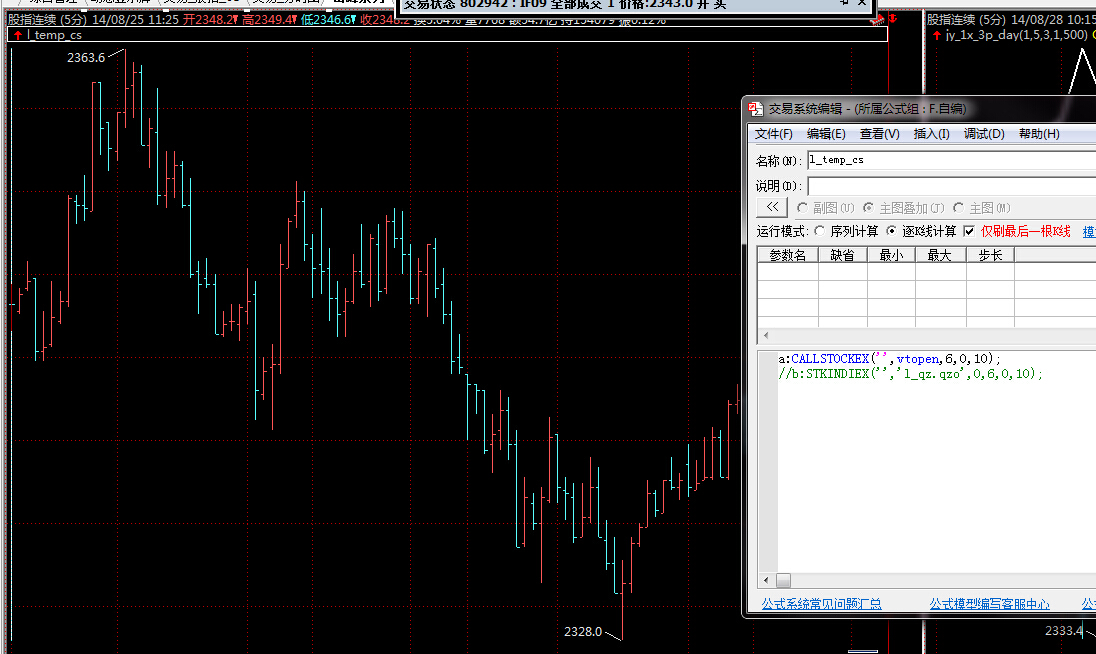Toggle 仅刷最后一根K线 checkbox

pyautogui.click(x=969, y=231)
